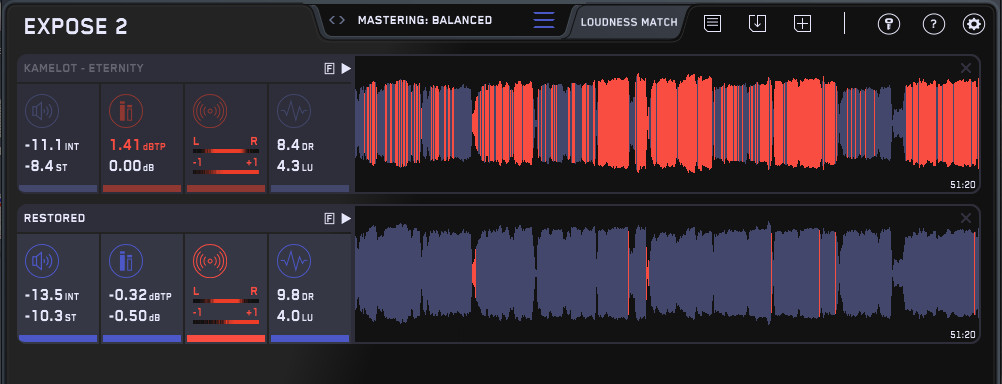Open the help question mark icon

[x=934, y=24]
